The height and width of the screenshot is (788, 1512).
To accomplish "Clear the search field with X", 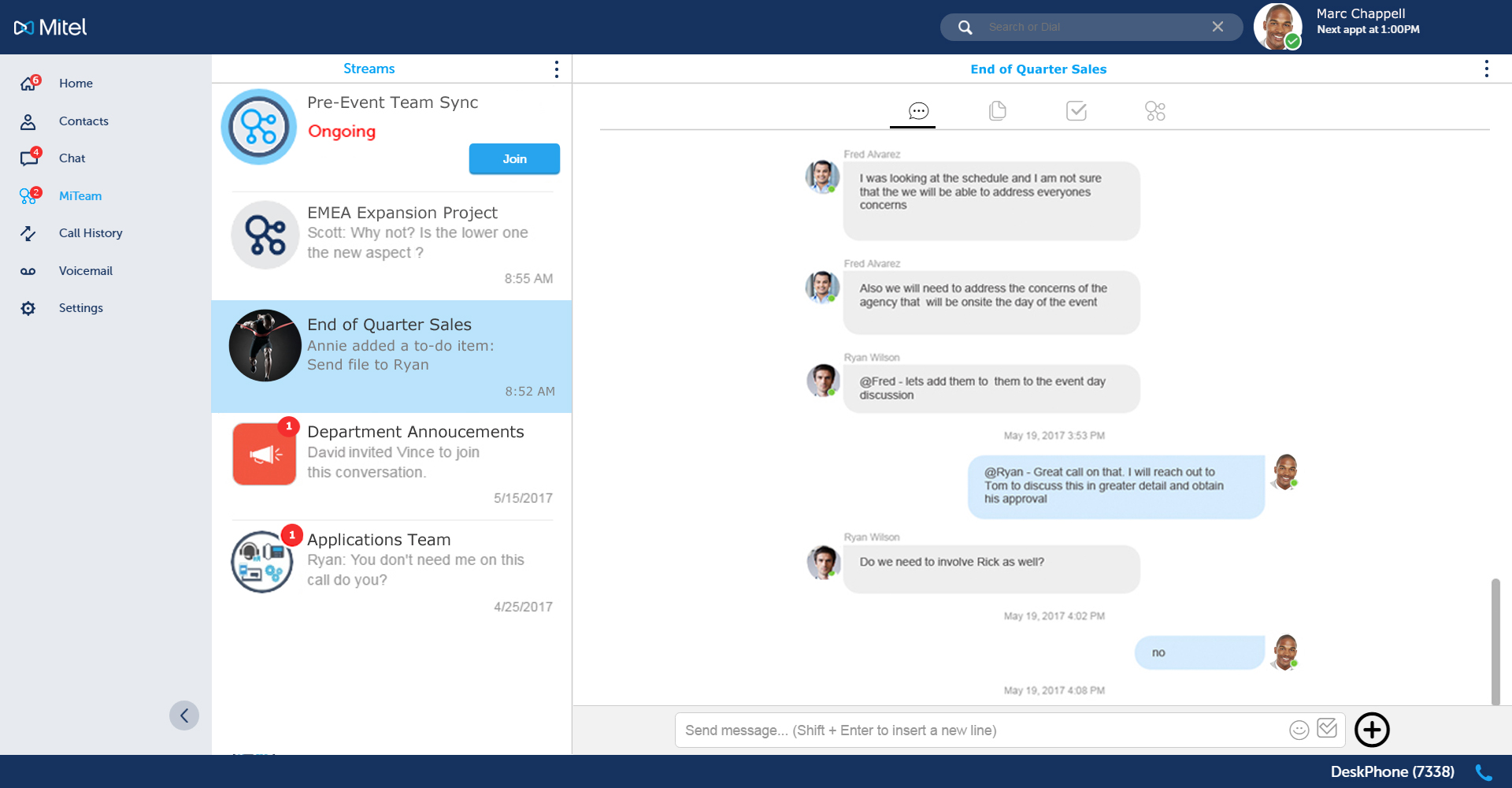I will pyautogui.click(x=1217, y=27).
